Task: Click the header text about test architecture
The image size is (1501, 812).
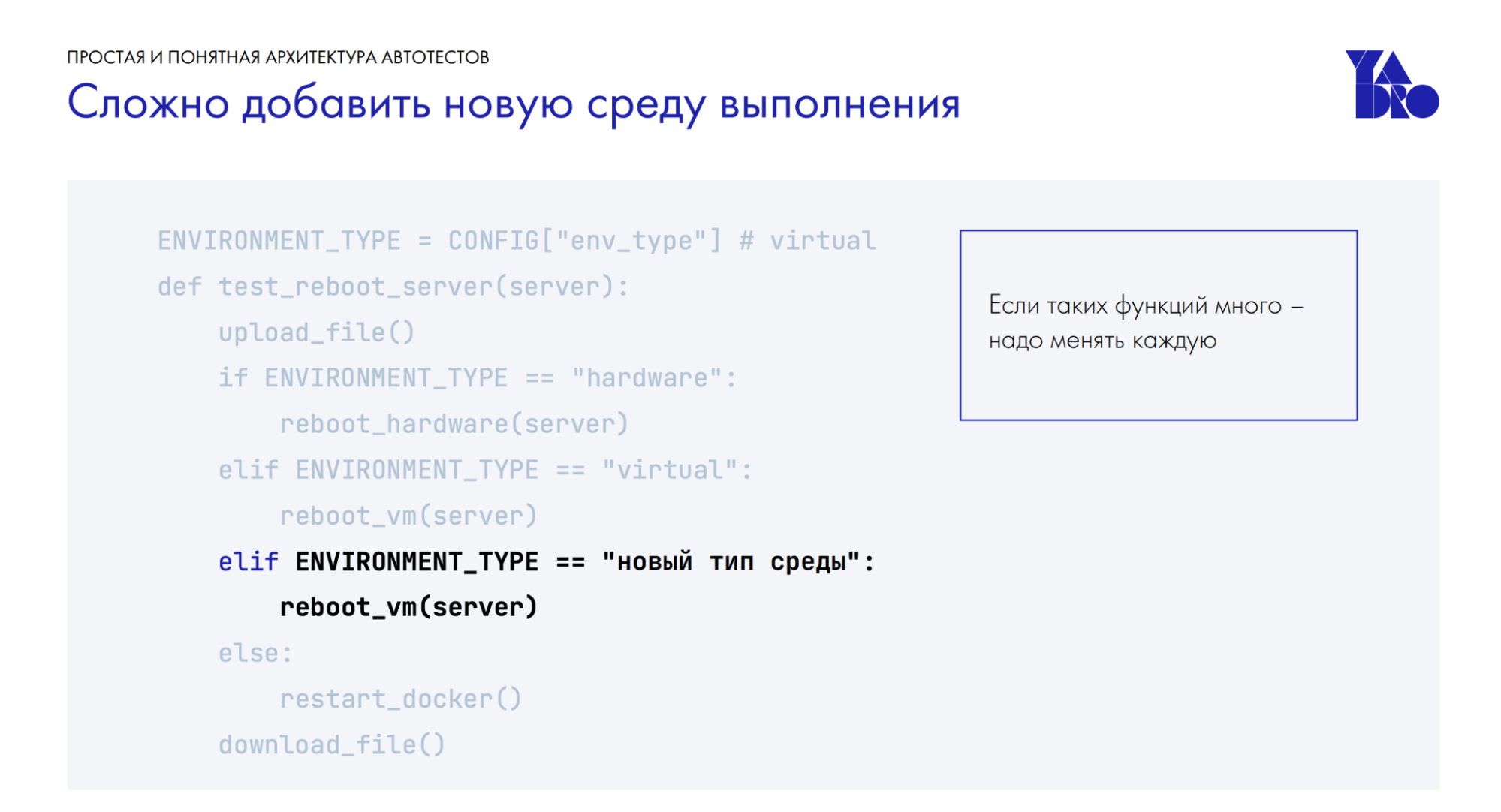Action: [x=277, y=54]
